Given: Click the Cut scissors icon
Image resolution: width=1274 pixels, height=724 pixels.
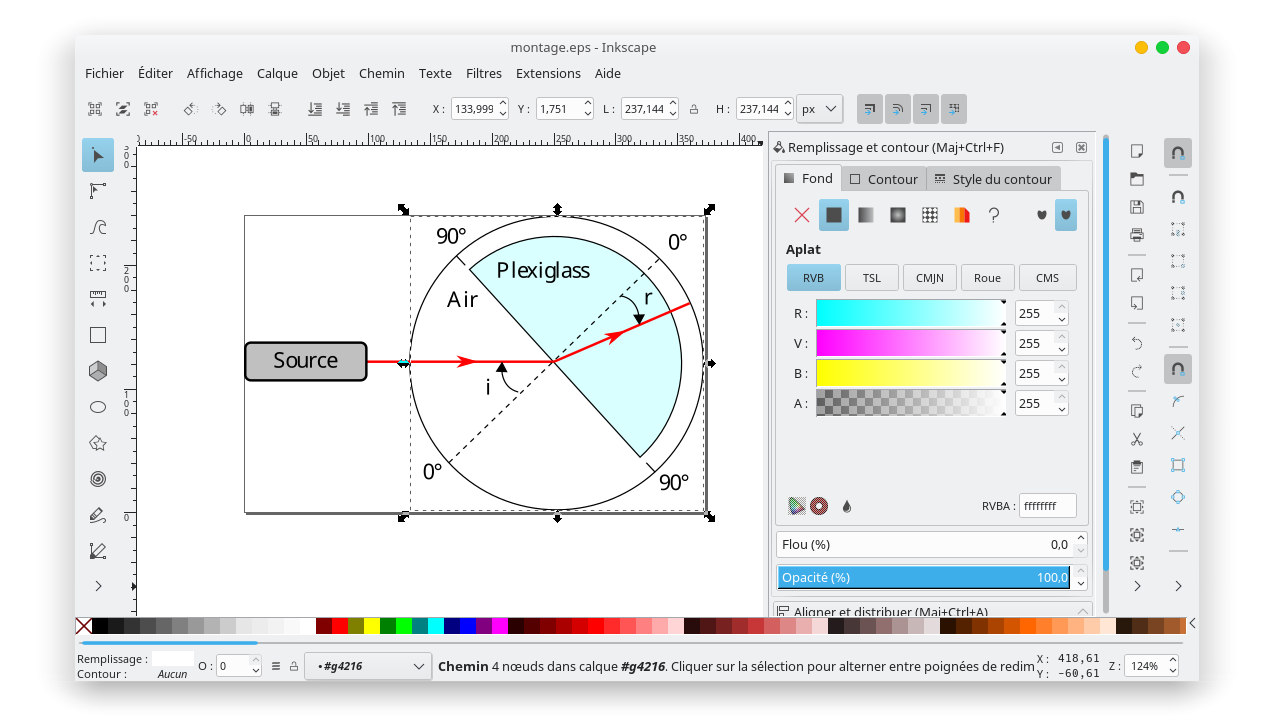Looking at the screenshot, I should (1137, 439).
